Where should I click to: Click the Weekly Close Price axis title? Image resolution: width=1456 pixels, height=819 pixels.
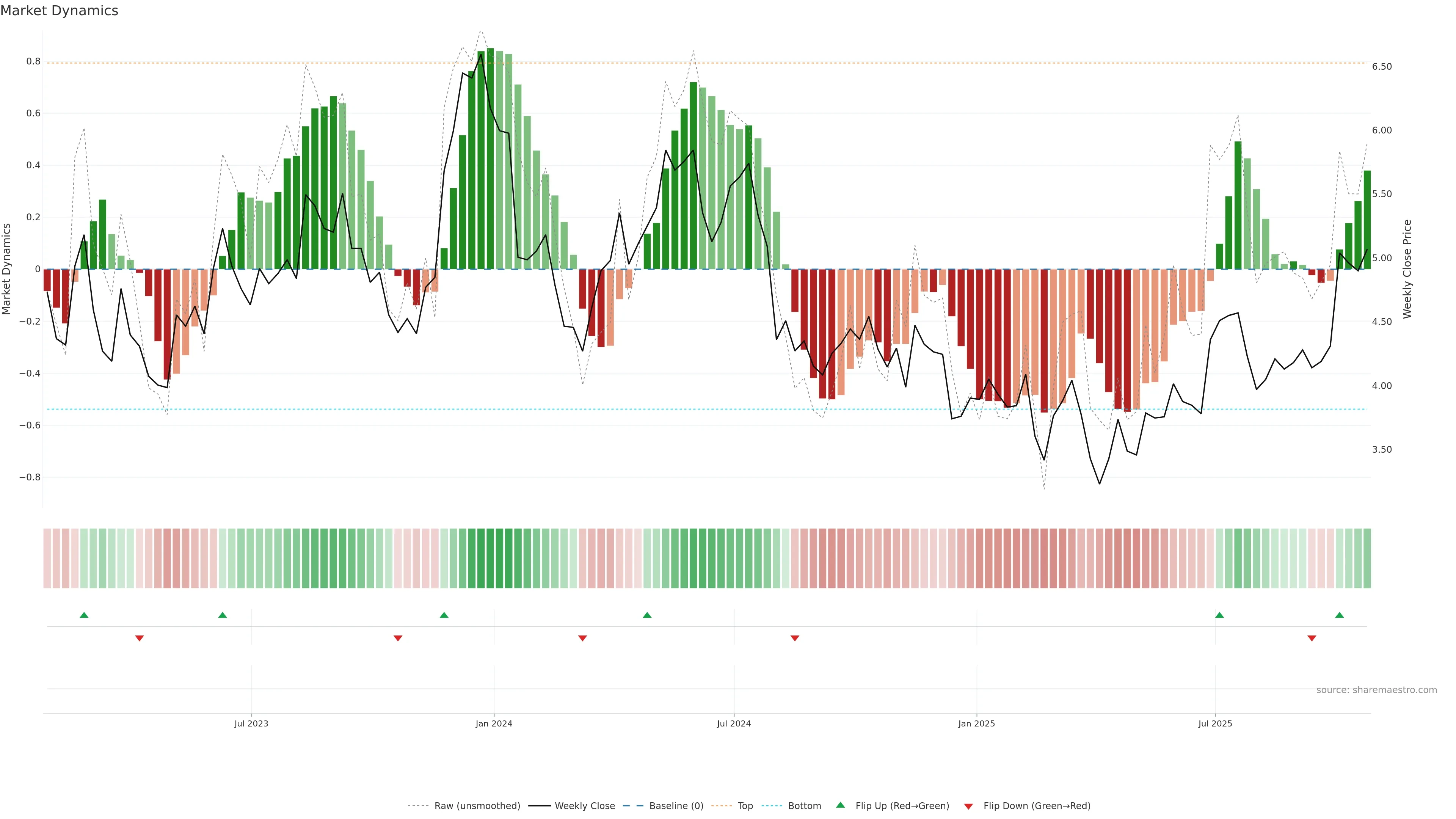1407,269
